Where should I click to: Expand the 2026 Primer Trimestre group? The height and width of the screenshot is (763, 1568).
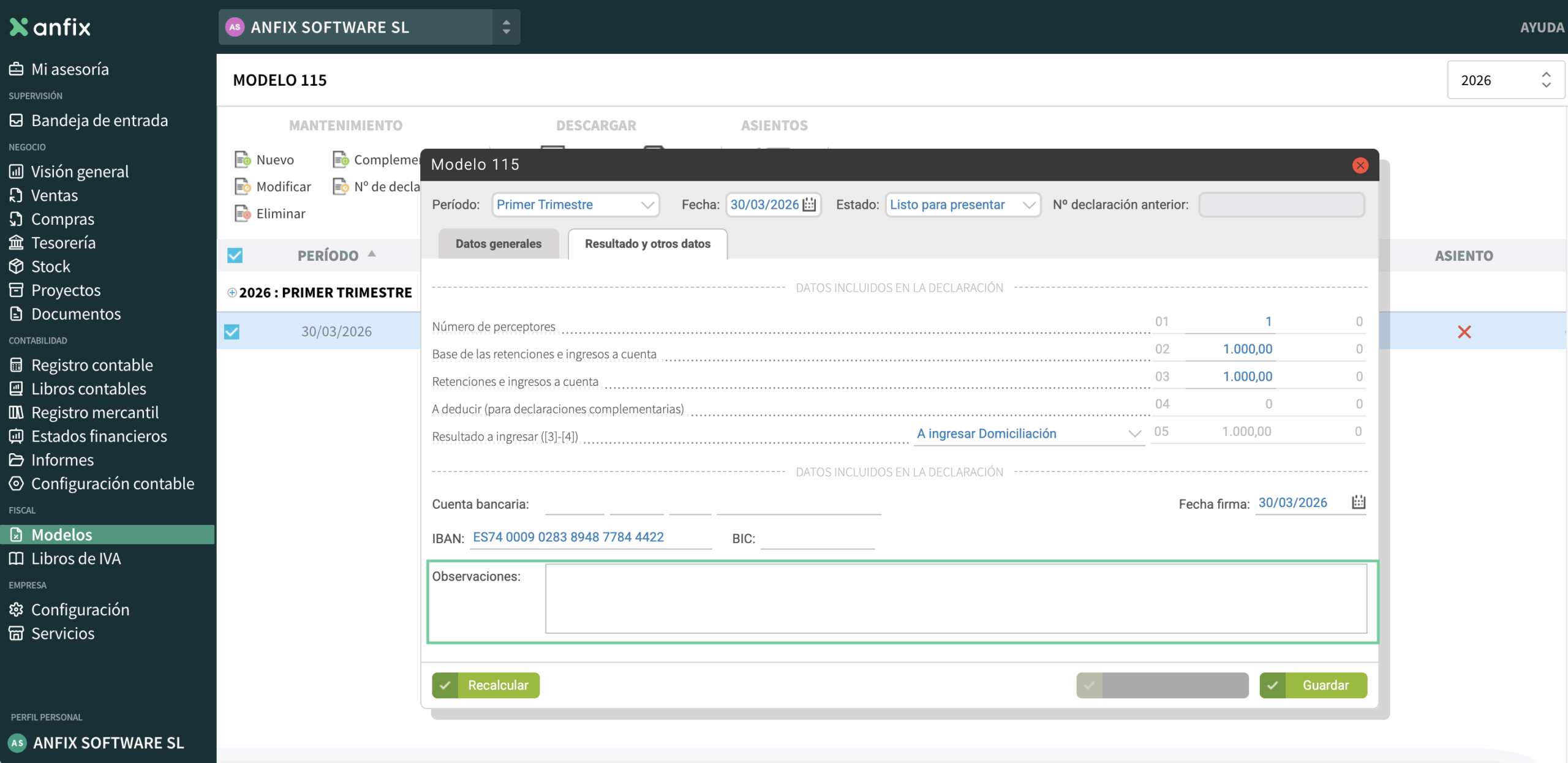[232, 293]
